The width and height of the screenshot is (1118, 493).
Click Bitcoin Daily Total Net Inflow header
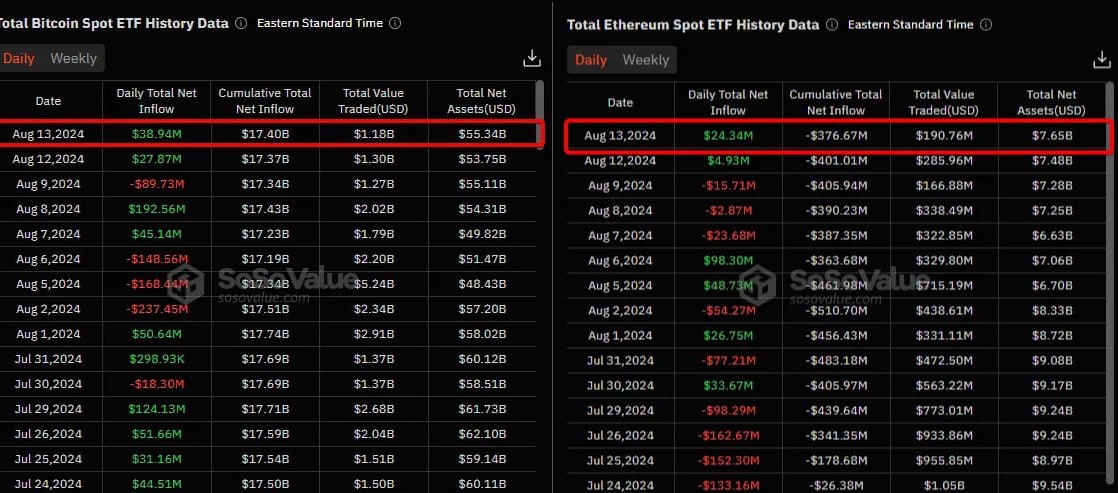tap(156, 101)
